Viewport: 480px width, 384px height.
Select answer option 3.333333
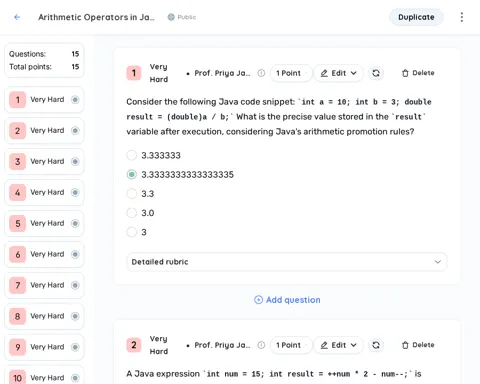132,155
